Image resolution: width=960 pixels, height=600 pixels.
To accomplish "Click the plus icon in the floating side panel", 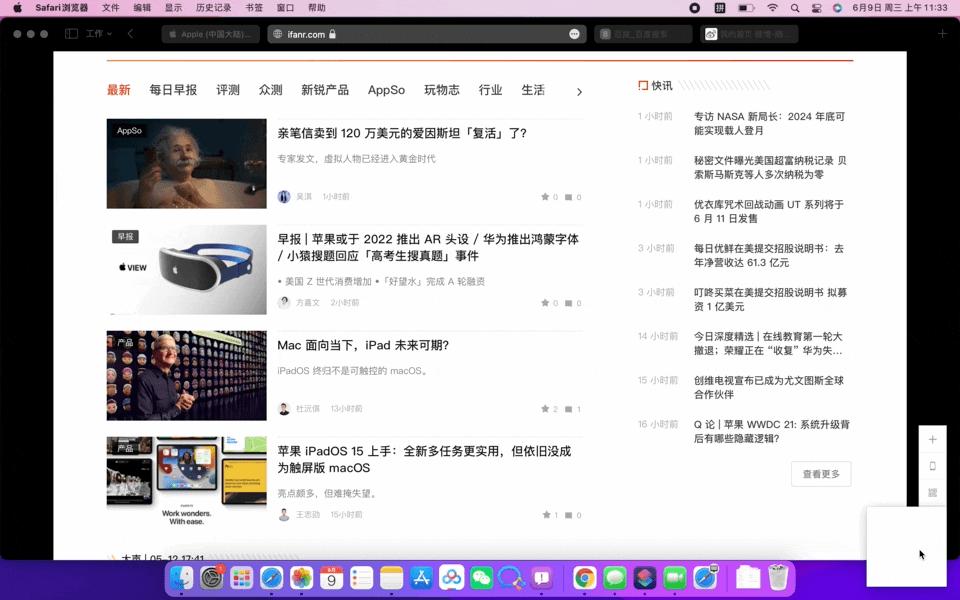I will (933, 438).
